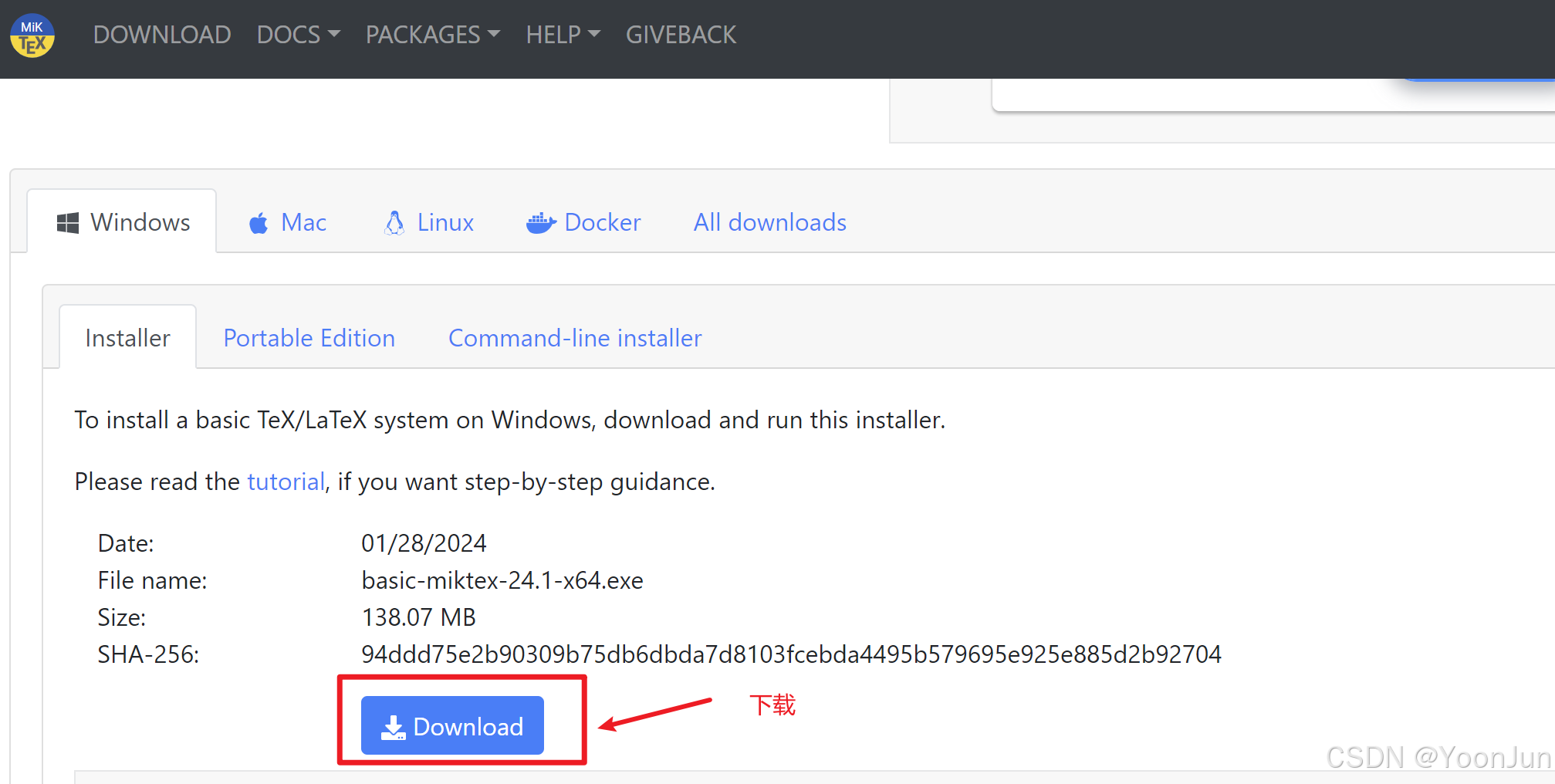Viewport: 1555px width, 784px height.
Task: Expand the HELP dropdown menu
Action: pyautogui.click(x=563, y=35)
